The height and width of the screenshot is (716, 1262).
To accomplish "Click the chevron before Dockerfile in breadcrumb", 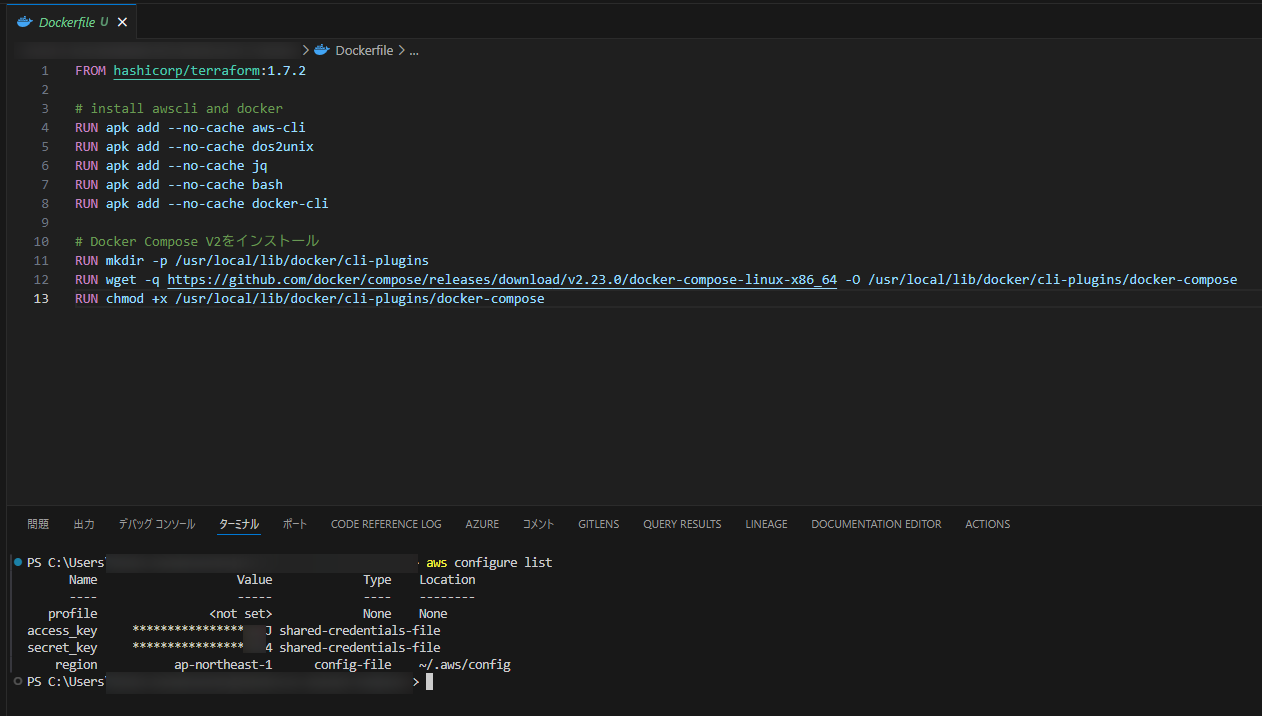I will coord(306,49).
